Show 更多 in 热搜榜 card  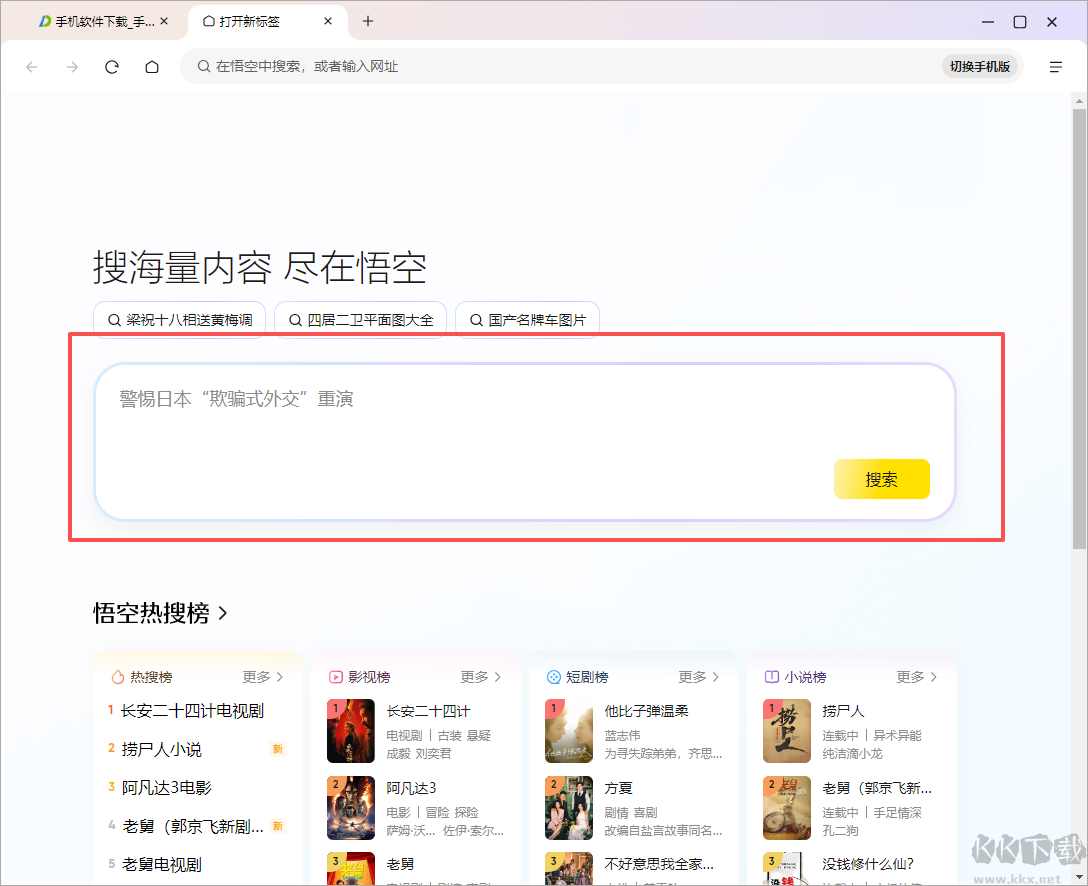click(x=263, y=677)
